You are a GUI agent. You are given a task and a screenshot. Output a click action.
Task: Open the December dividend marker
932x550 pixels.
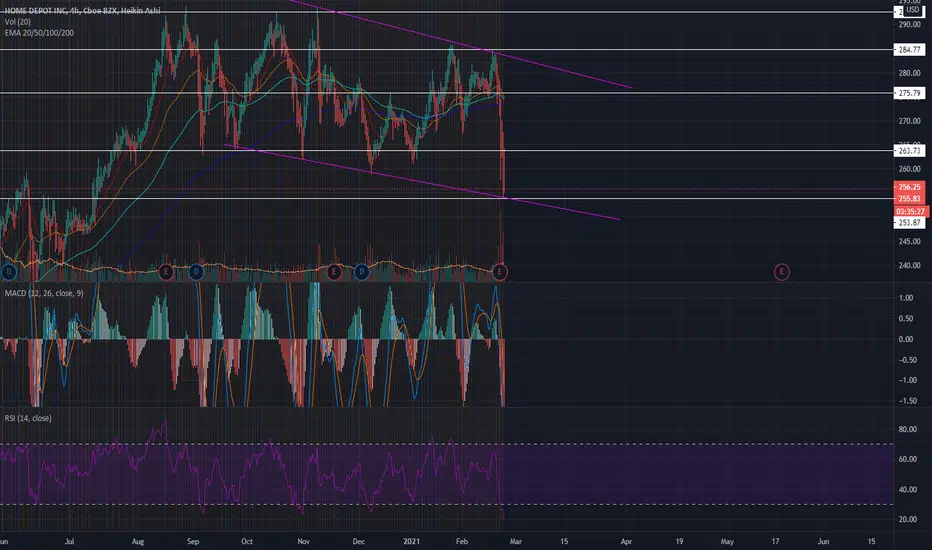click(361, 272)
